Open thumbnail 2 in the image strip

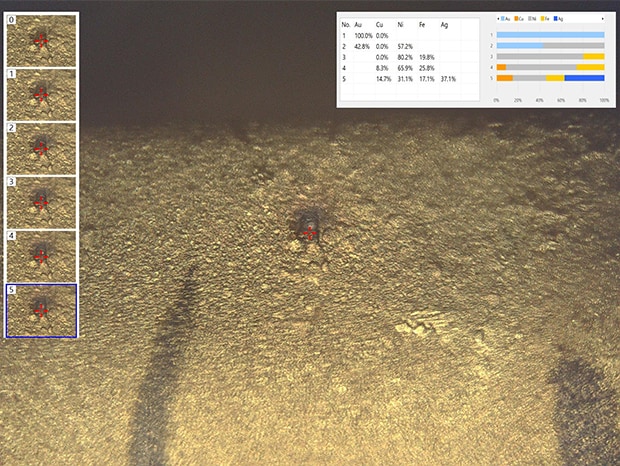click(41, 148)
